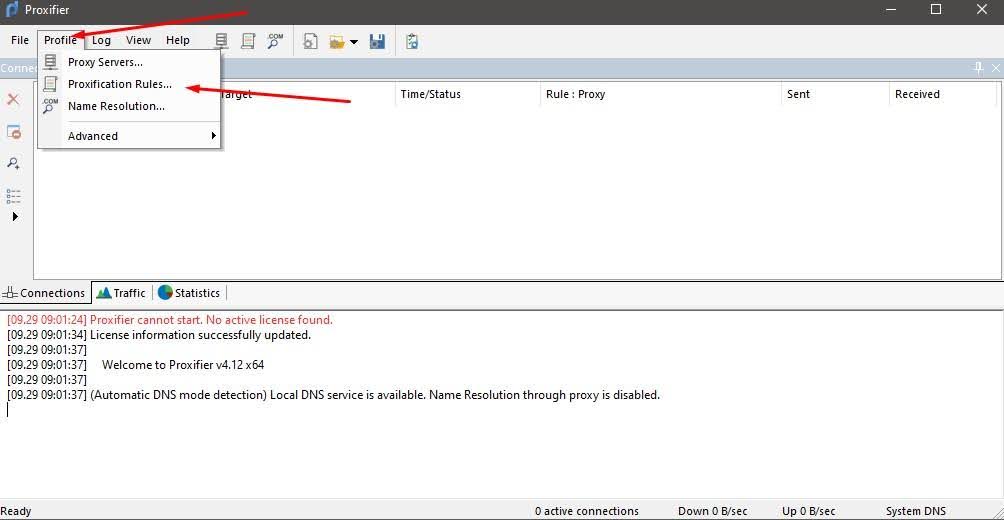Maximize the Proxifier window
Image resolution: width=1004 pixels, height=520 pixels.
coord(935,9)
